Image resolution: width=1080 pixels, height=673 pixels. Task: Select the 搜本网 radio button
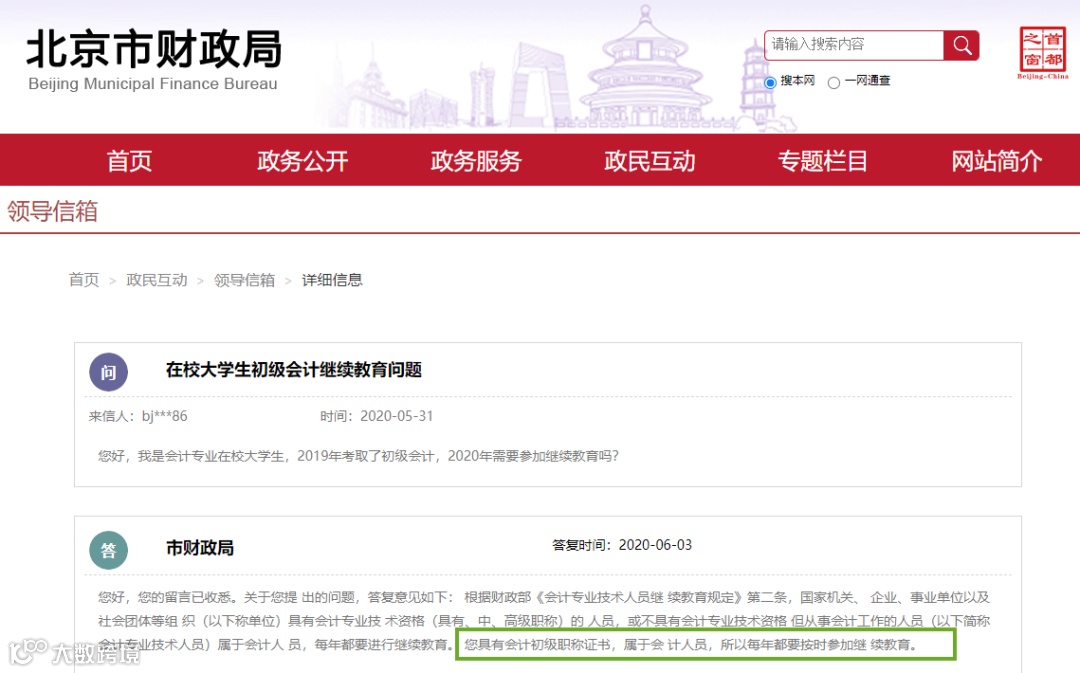pos(770,83)
